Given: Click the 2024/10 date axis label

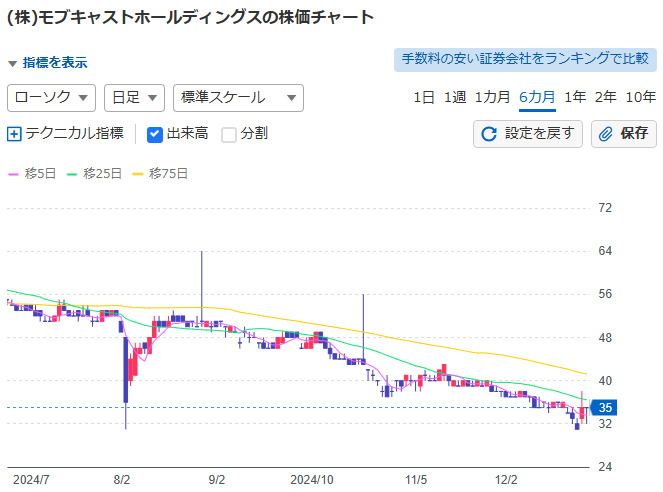Looking at the screenshot, I should (x=312, y=480).
